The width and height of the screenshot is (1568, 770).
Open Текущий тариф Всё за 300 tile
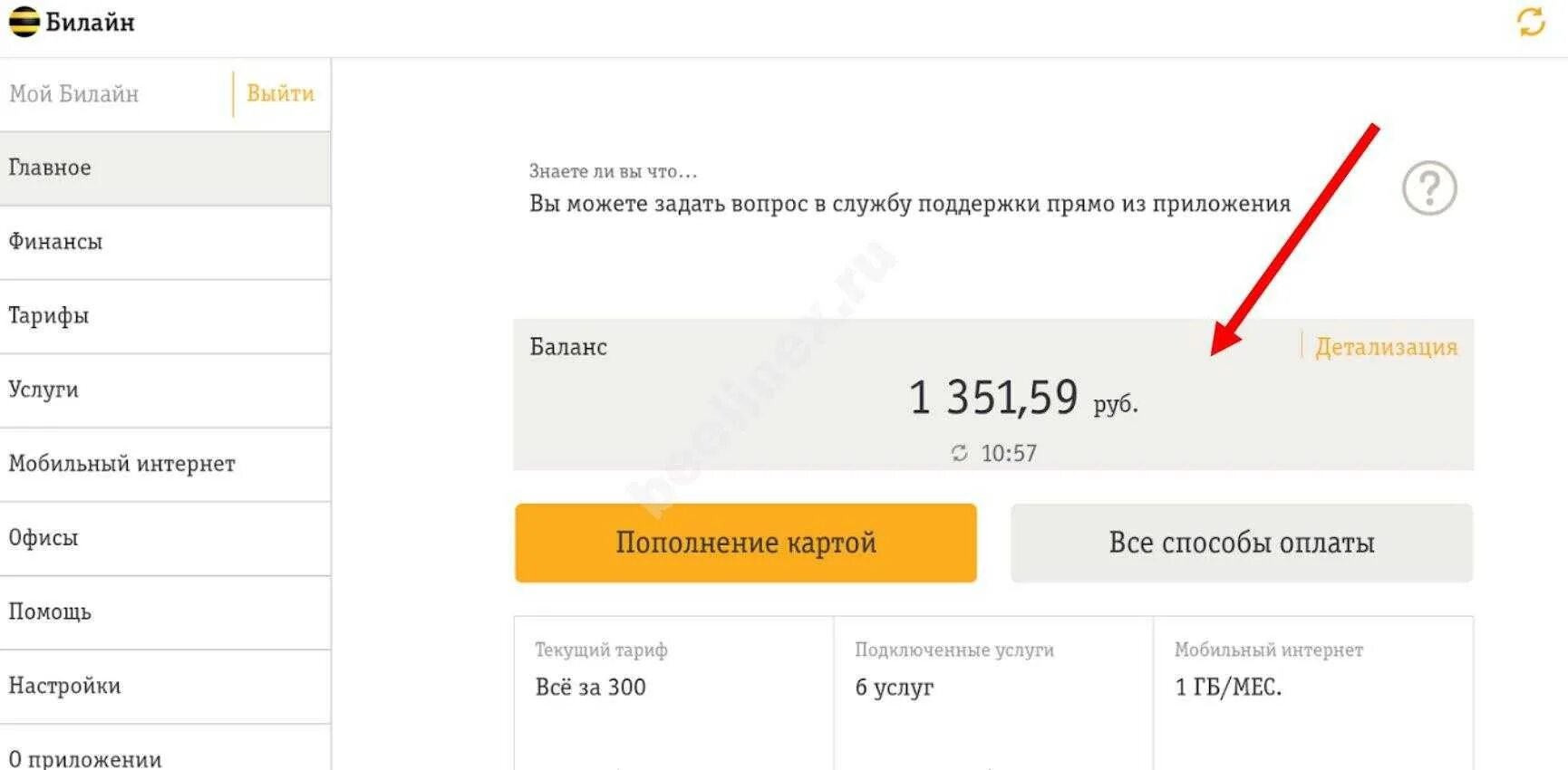point(673,693)
